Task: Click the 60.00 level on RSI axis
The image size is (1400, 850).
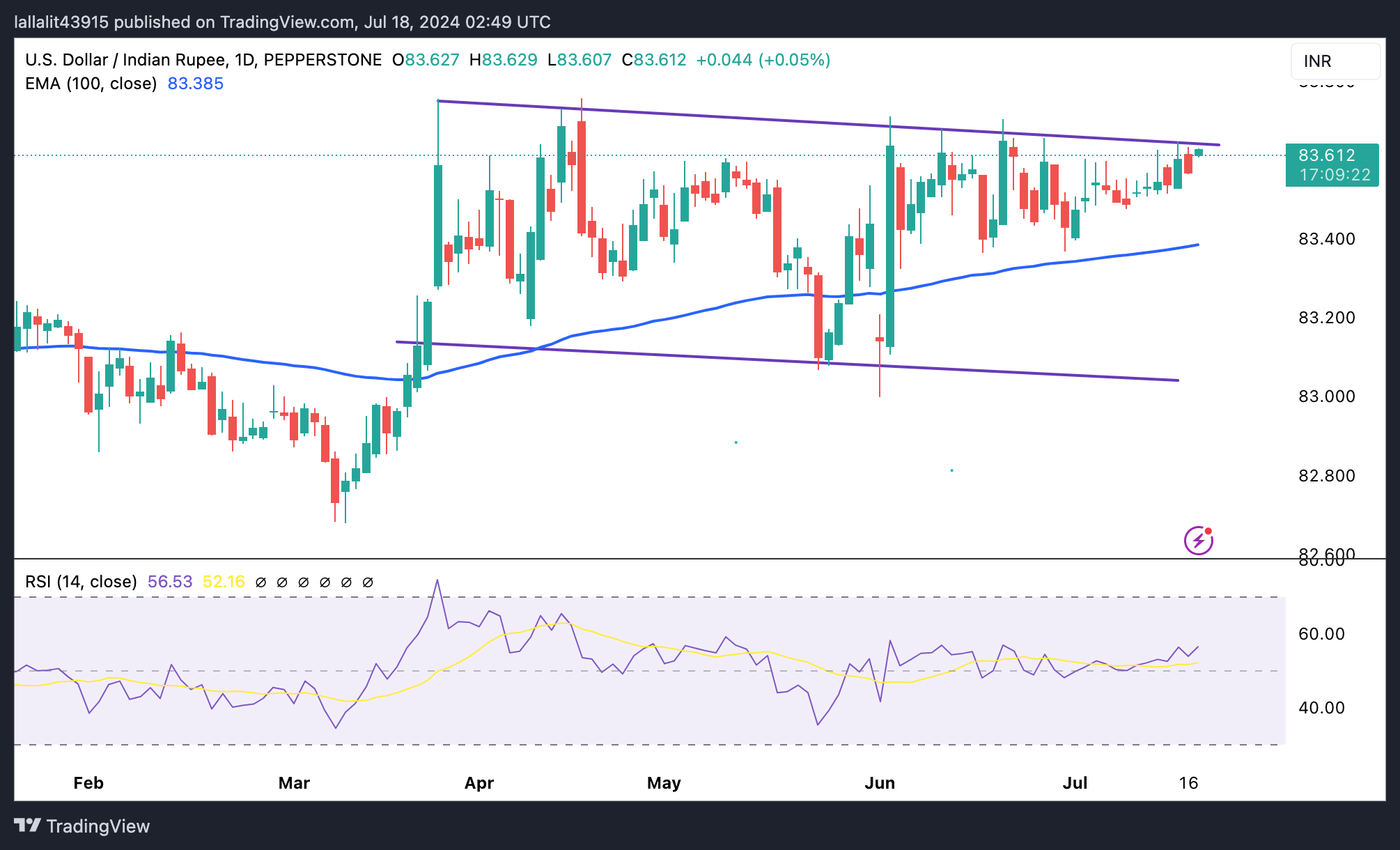Action: tap(1321, 634)
